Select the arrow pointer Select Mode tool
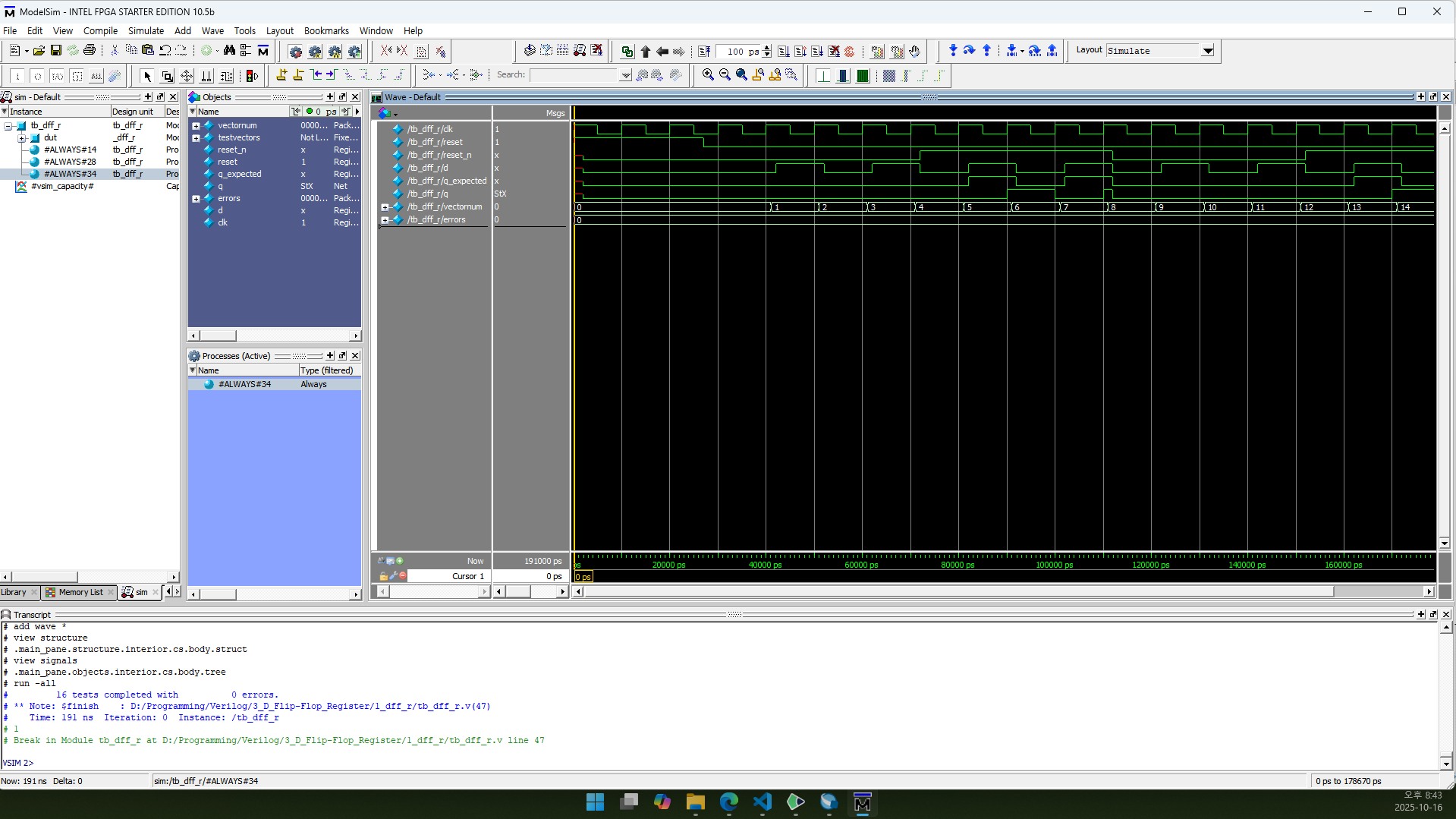Screen dimensions: 1456x819 coord(147,76)
